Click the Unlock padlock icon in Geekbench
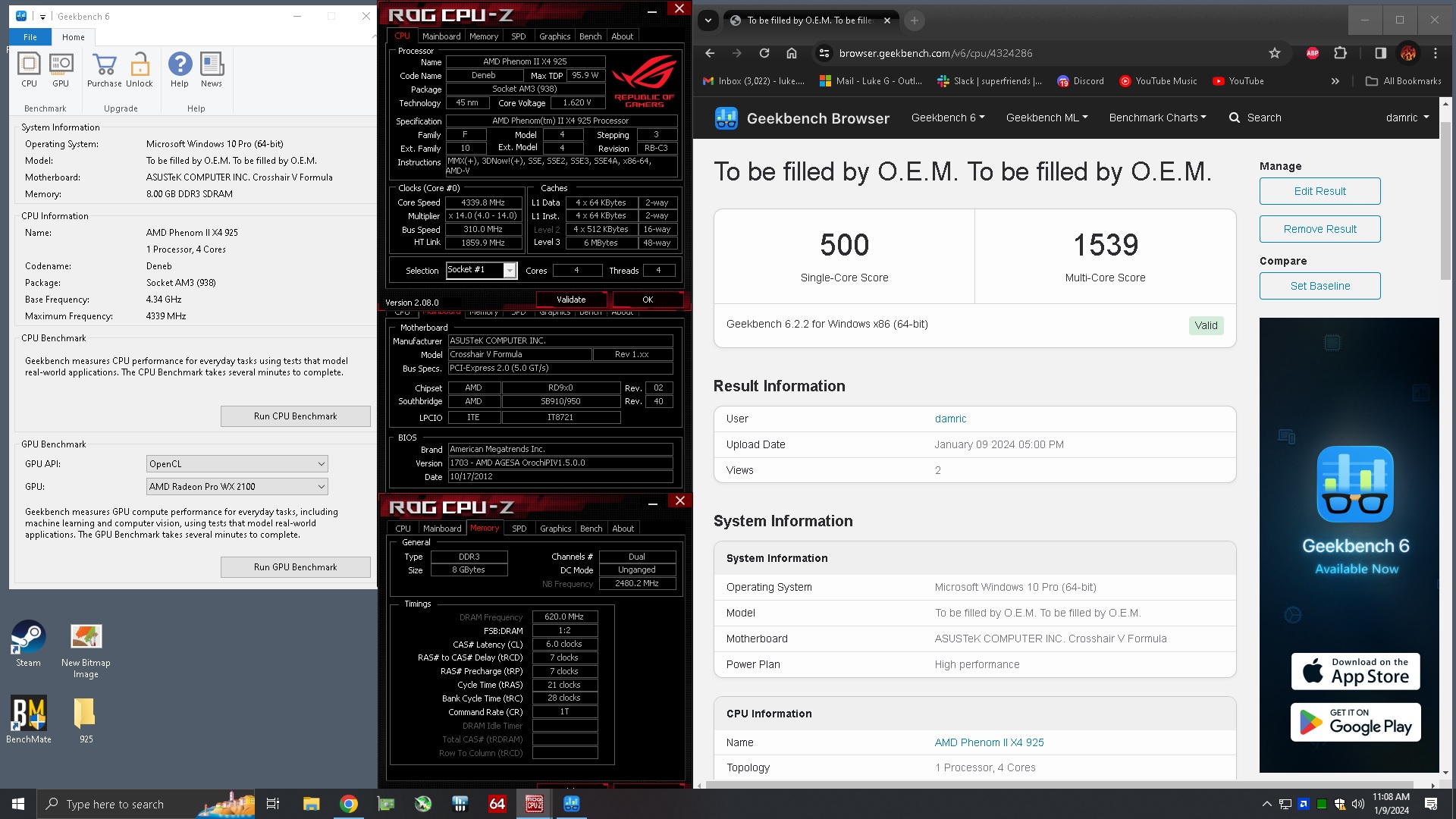This screenshot has width=1456, height=819. tap(140, 70)
